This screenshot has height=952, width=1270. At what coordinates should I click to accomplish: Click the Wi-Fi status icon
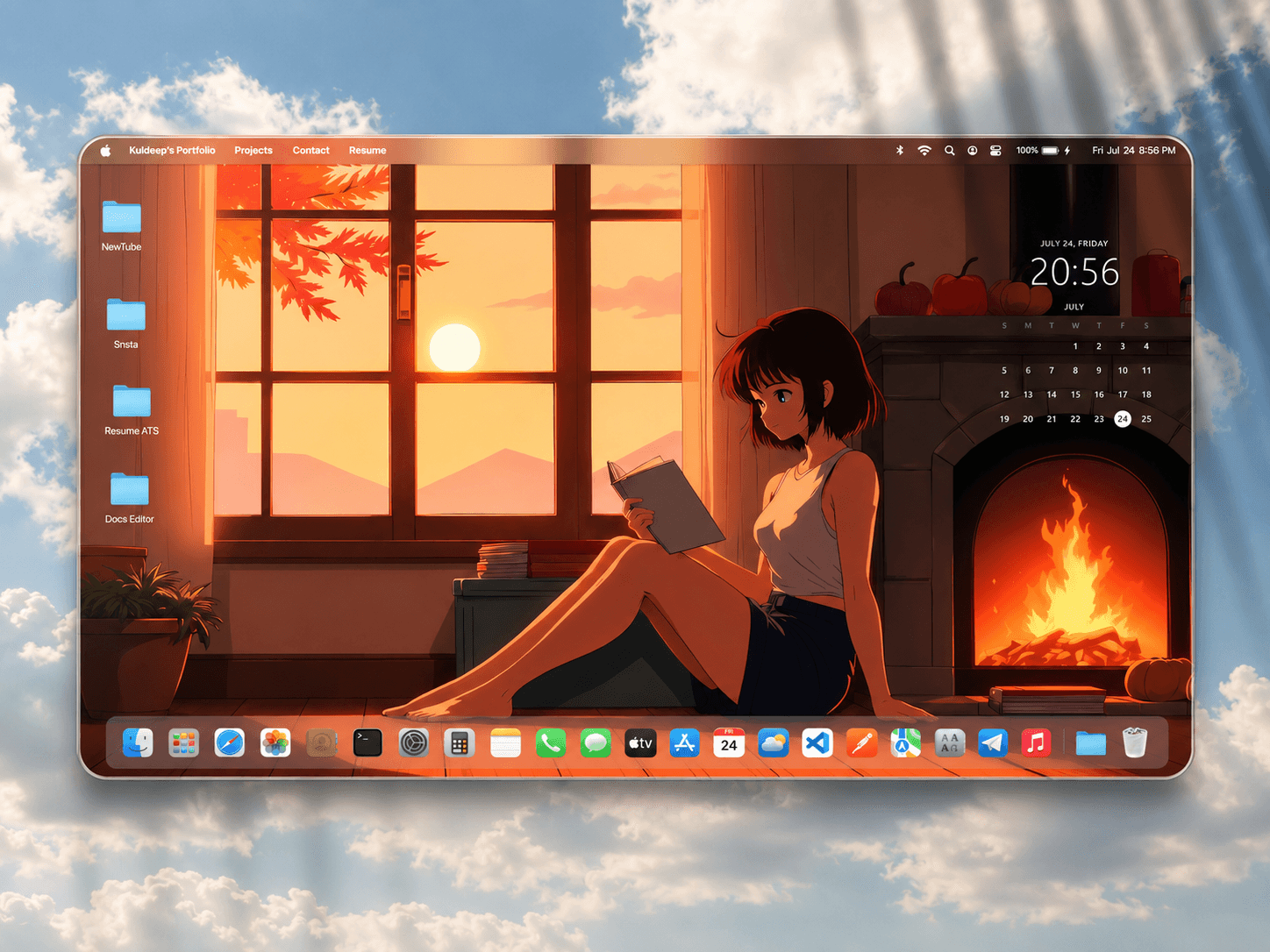pos(924,151)
